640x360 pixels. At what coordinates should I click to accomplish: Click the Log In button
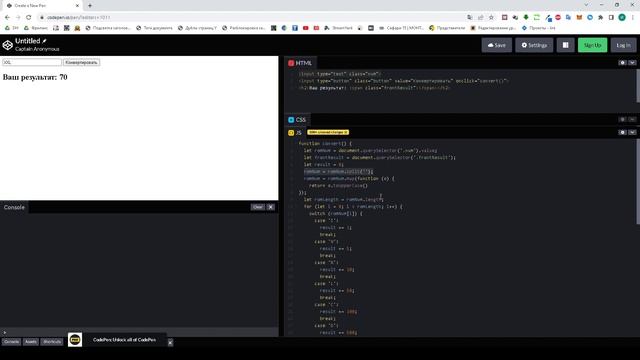click(623, 45)
